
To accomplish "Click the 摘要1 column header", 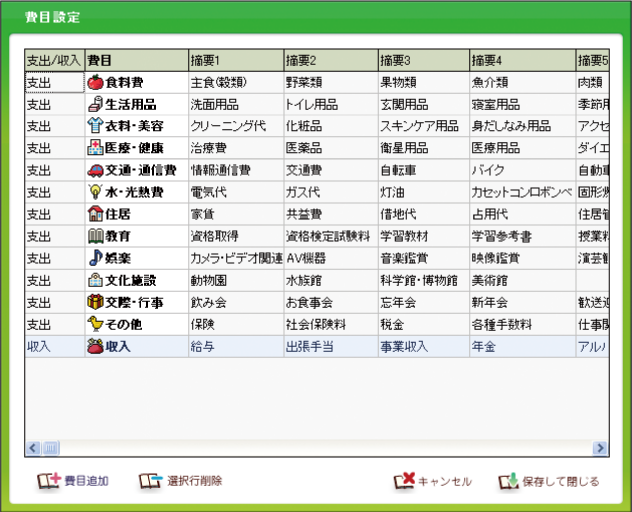I will (235, 60).
